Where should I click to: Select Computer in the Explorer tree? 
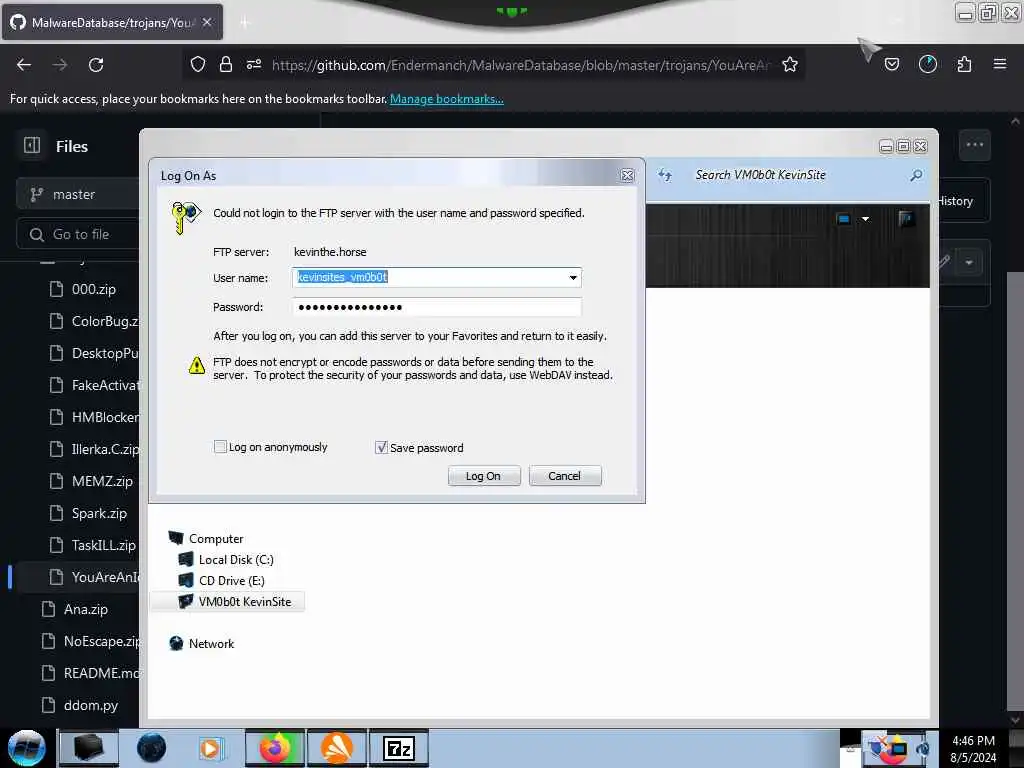pyautogui.click(x=216, y=539)
